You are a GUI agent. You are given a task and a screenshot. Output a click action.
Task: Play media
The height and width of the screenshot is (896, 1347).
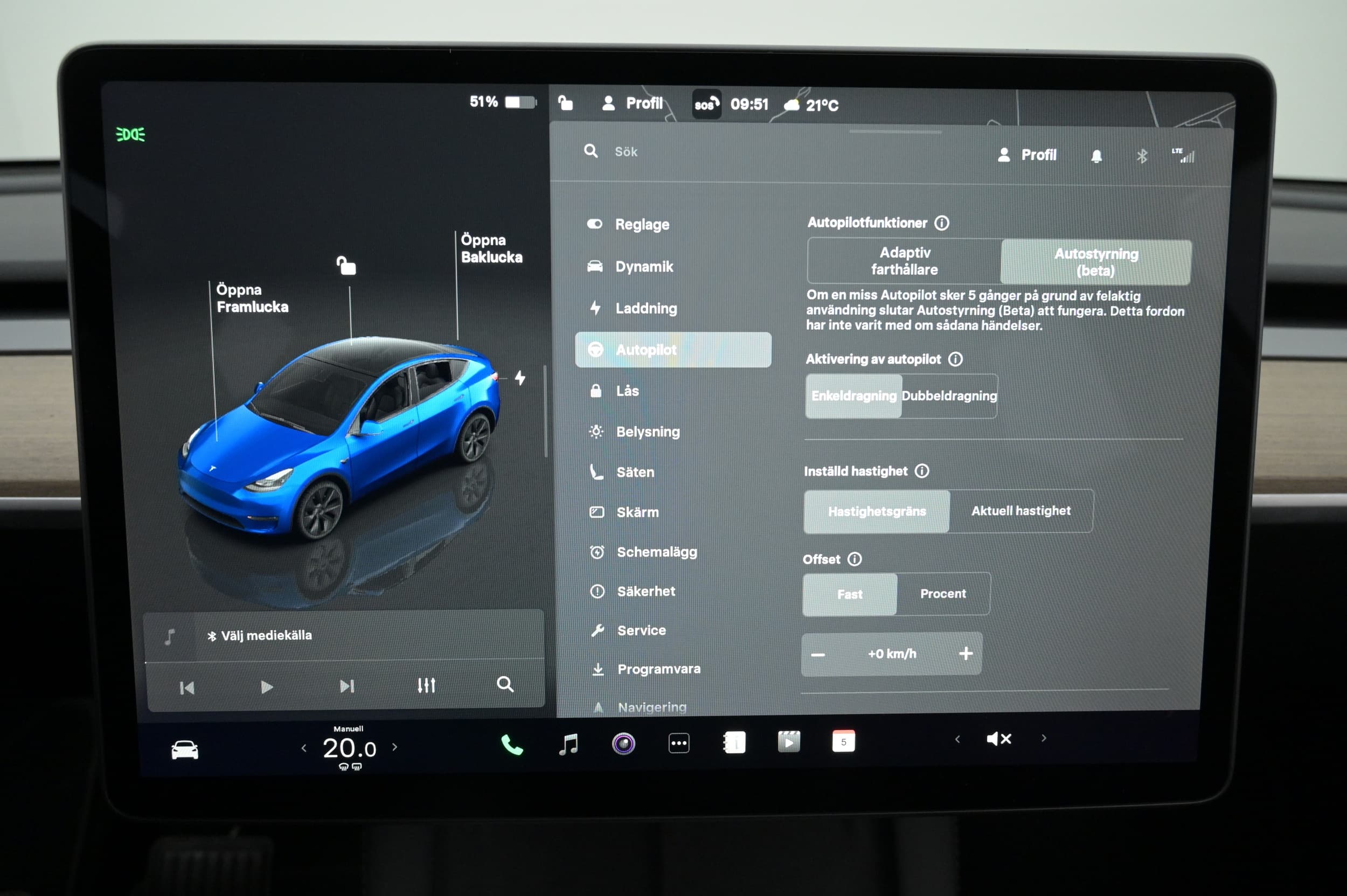pyautogui.click(x=266, y=687)
